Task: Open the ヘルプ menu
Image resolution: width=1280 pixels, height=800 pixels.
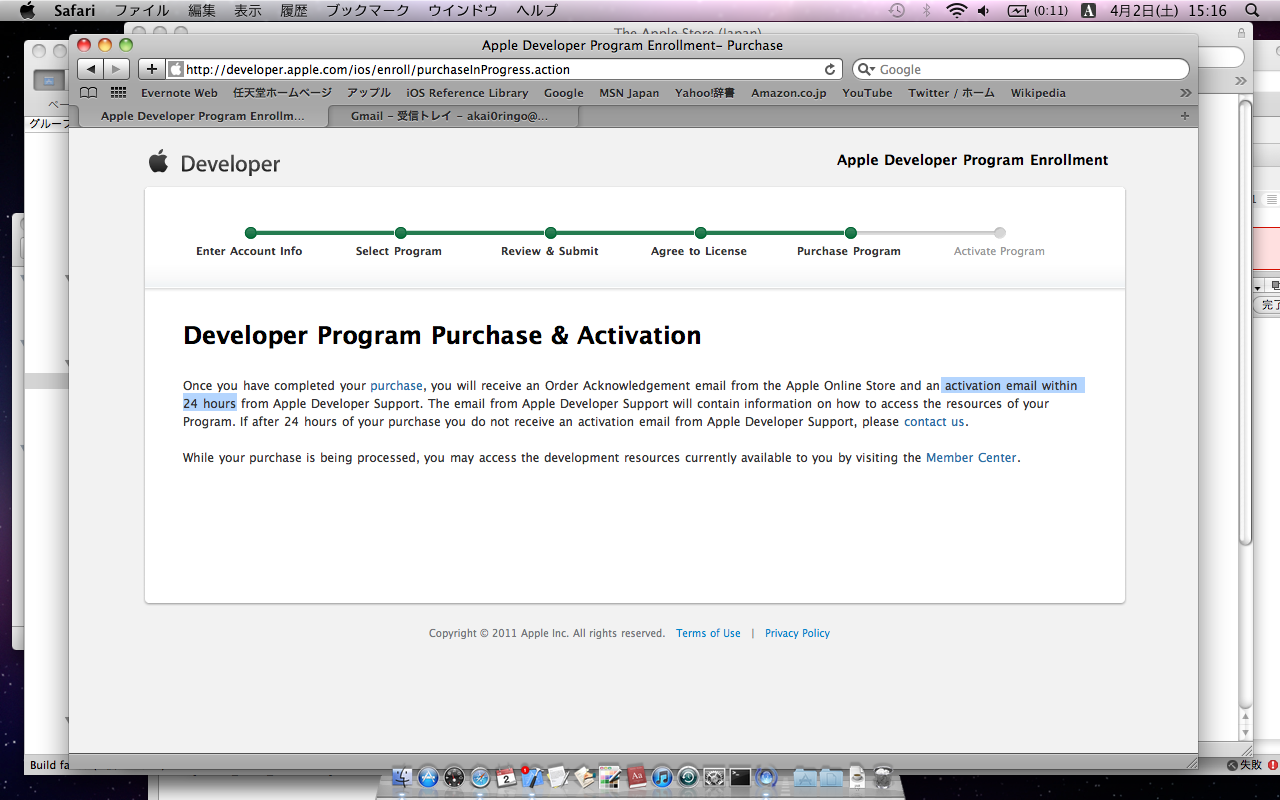Action: pos(537,10)
